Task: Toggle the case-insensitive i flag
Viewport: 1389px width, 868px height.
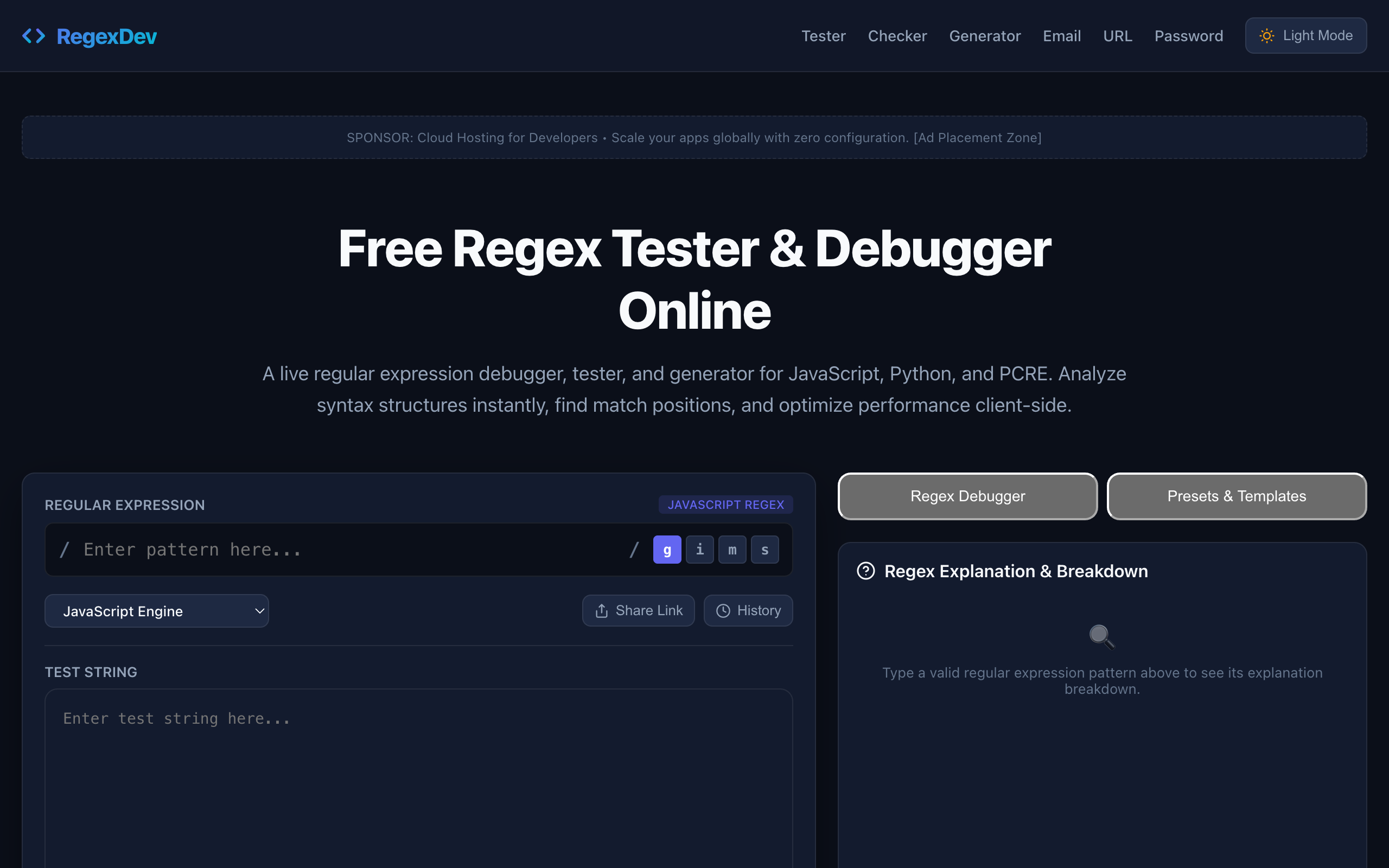Action: (700, 550)
